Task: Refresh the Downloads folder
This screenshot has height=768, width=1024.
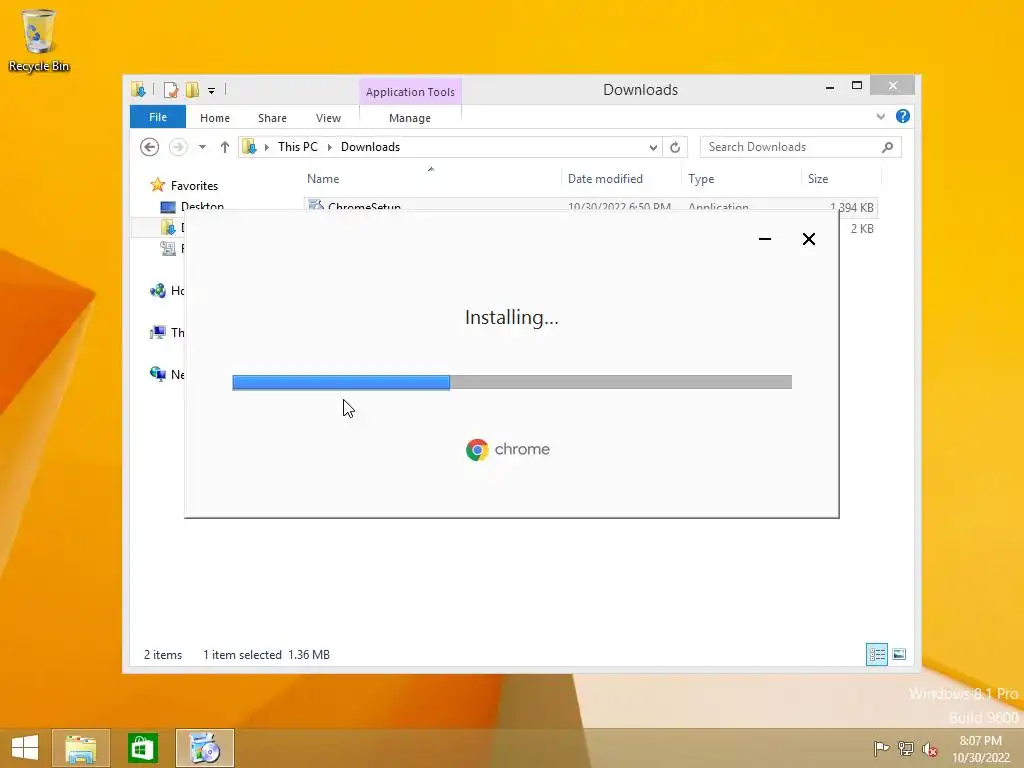Action: (x=675, y=148)
